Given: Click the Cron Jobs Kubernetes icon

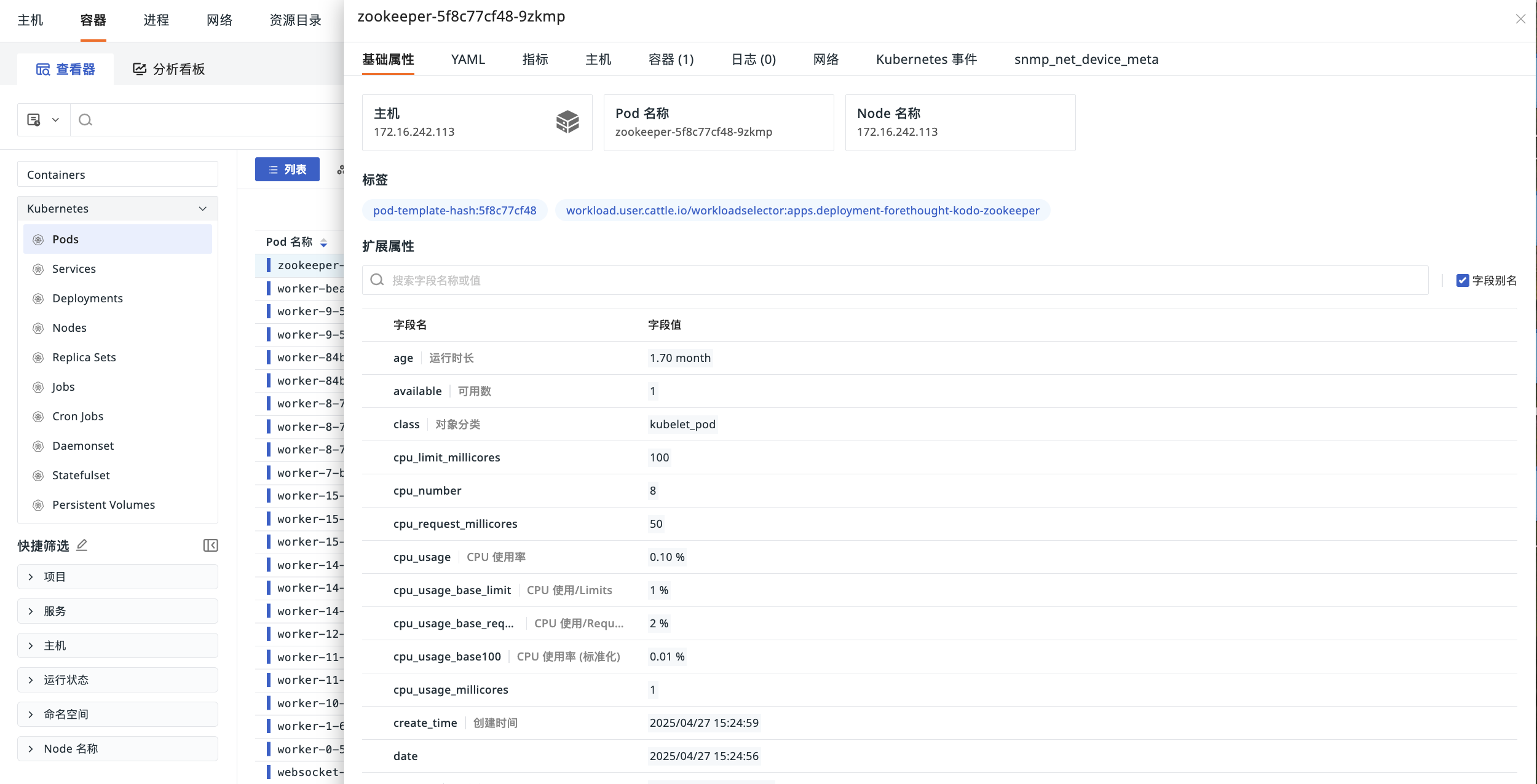Looking at the screenshot, I should (38, 417).
